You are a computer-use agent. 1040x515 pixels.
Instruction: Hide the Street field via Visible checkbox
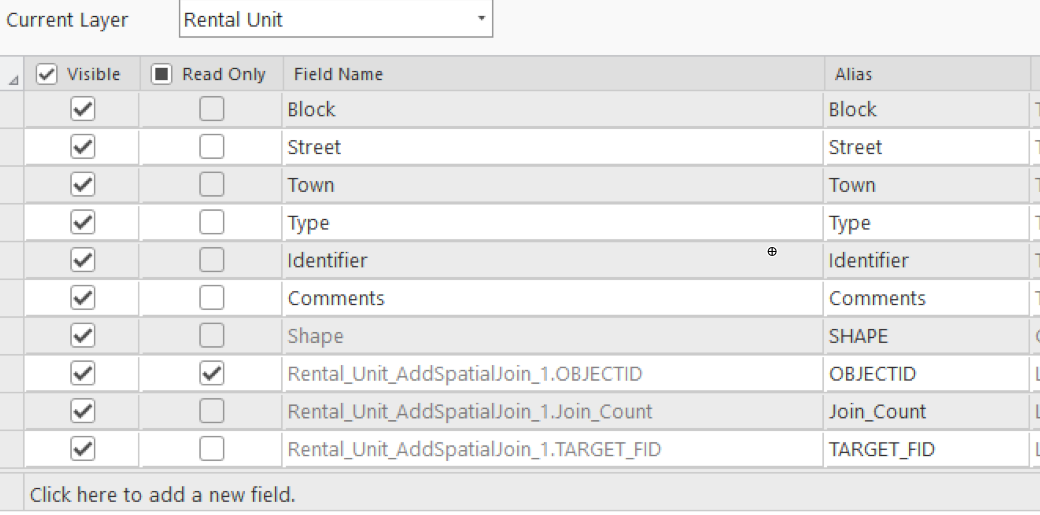pyautogui.click(x=83, y=147)
